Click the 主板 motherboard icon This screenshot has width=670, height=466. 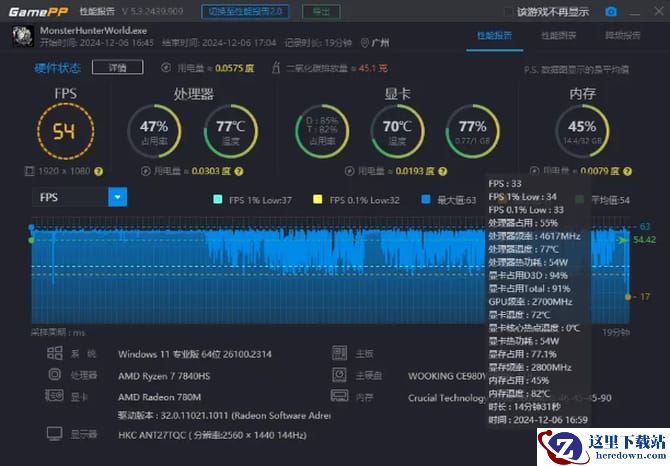point(339,353)
